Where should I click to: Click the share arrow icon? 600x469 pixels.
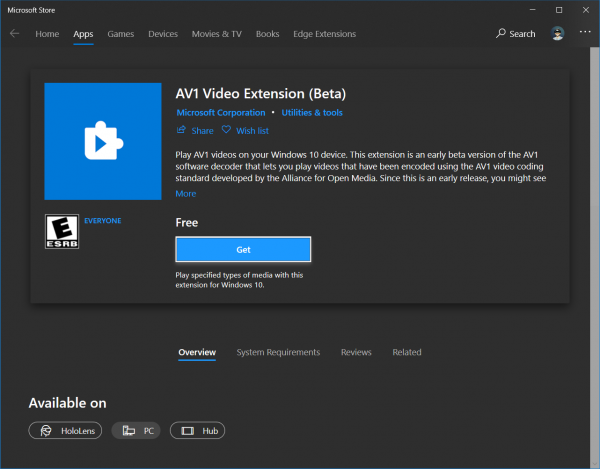click(x=181, y=130)
